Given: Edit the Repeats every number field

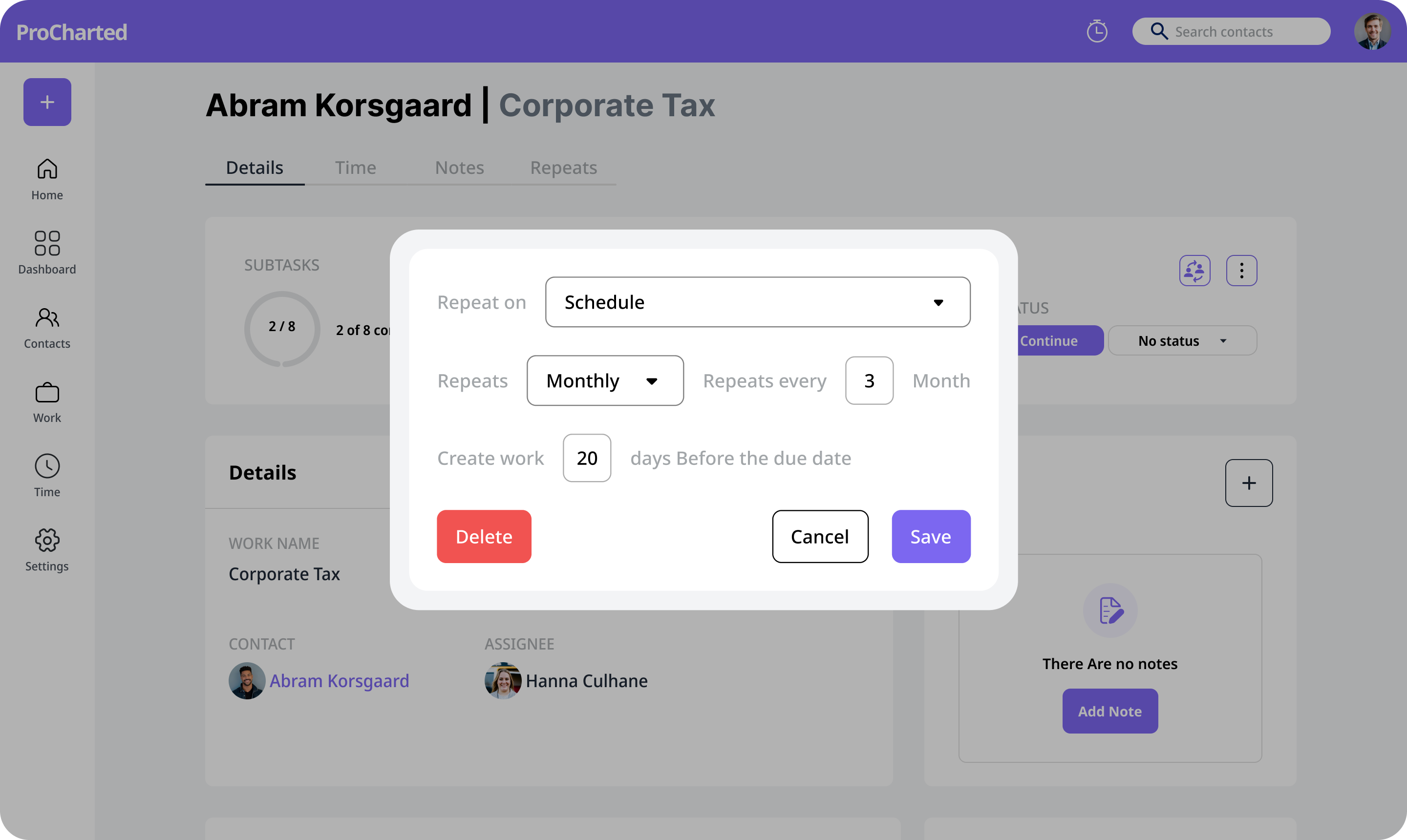Looking at the screenshot, I should tap(869, 380).
